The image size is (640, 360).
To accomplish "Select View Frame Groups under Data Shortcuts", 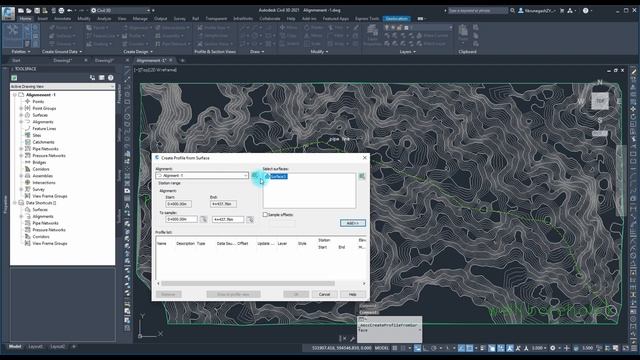I will 50,243.
